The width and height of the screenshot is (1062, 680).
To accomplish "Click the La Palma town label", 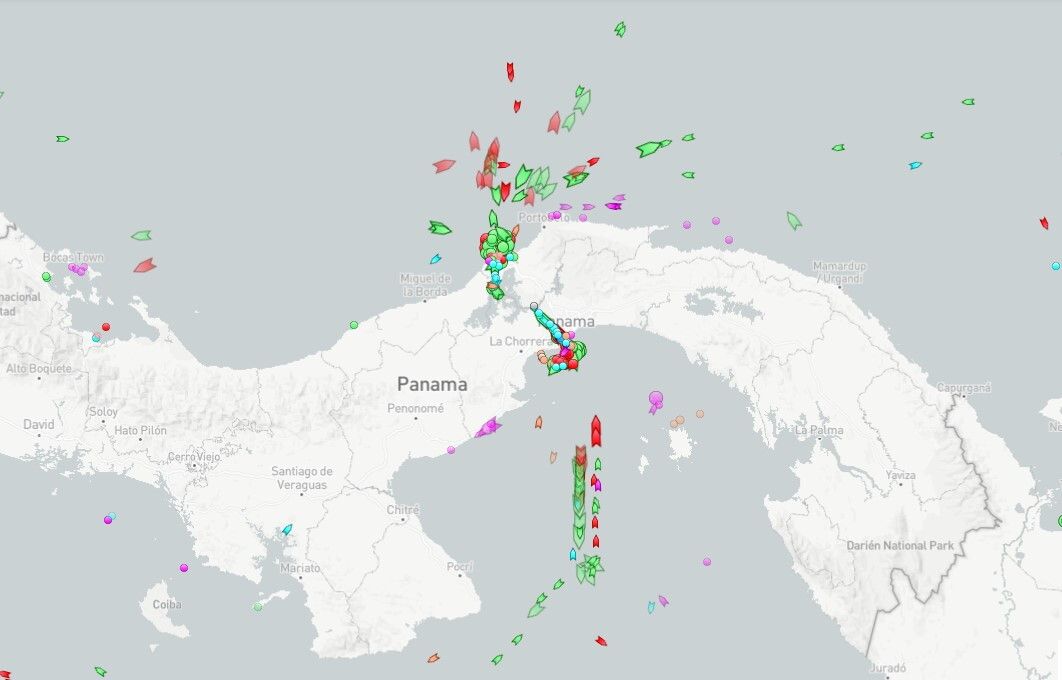I will click(x=819, y=430).
